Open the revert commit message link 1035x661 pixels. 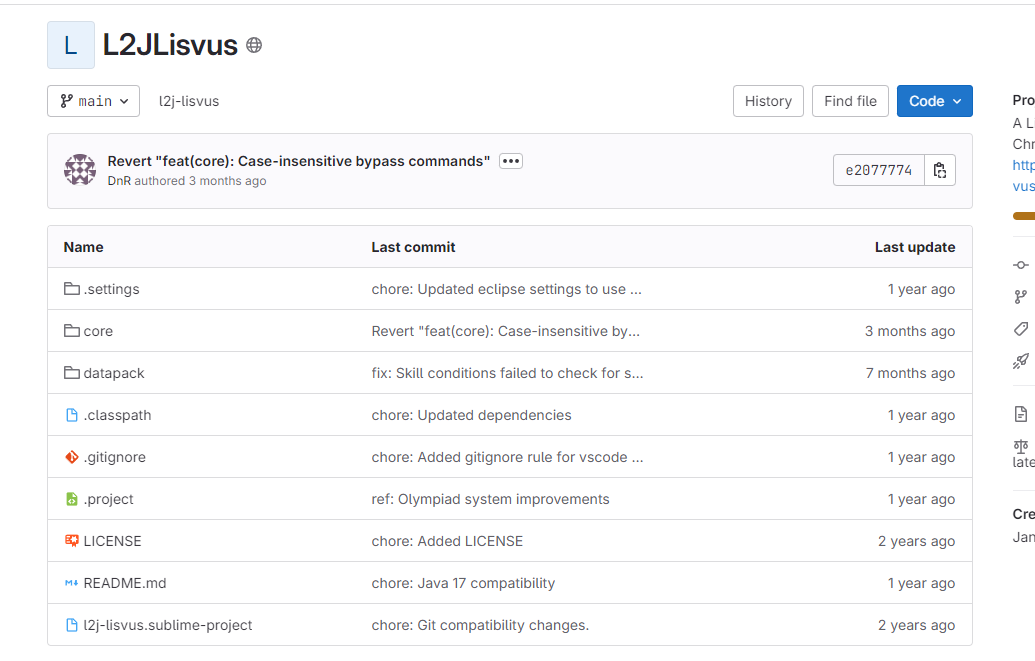tap(299, 161)
